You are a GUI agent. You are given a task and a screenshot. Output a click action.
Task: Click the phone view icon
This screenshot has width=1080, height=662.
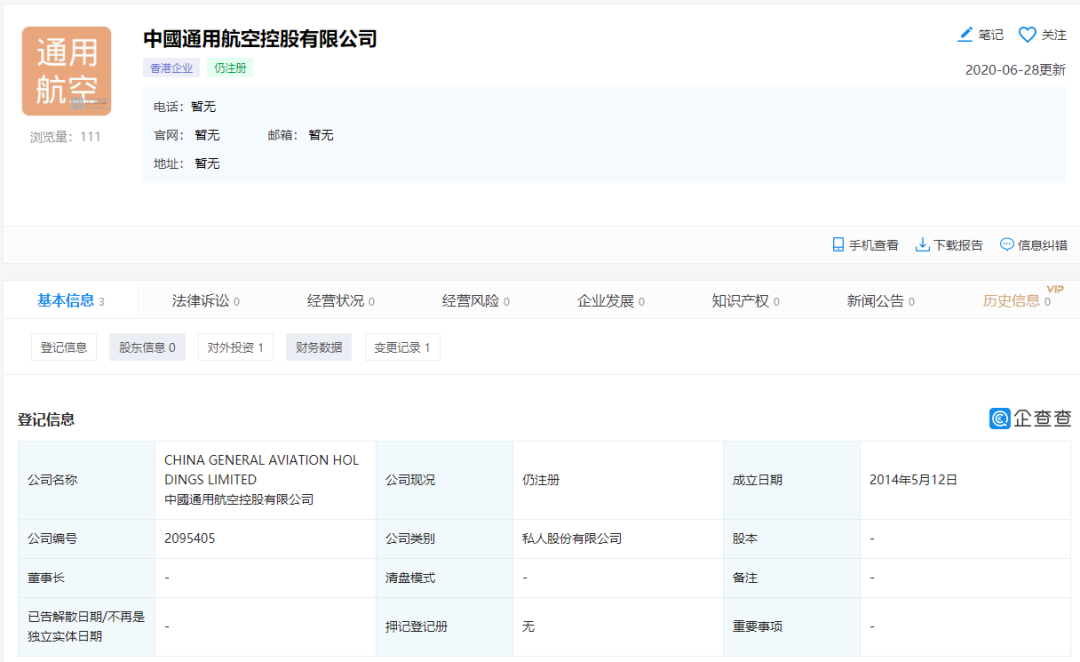(x=838, y=245)
